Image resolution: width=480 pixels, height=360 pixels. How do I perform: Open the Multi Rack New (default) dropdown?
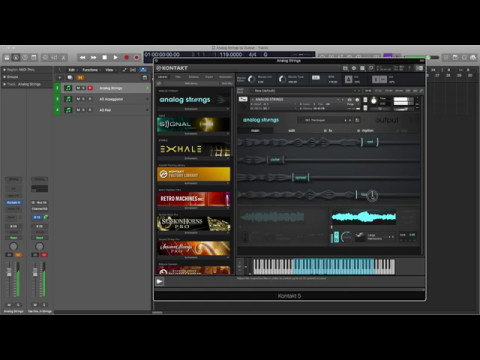tap(305, 91)
